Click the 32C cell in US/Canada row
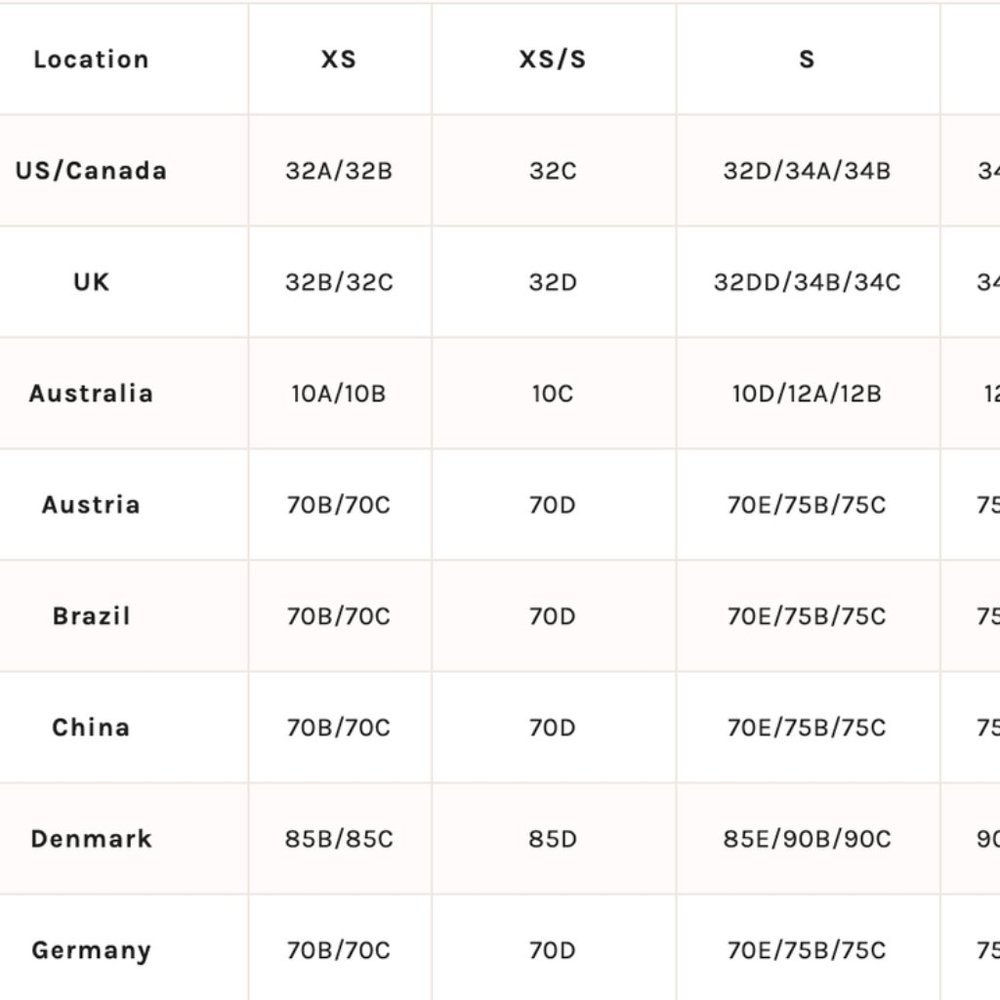 (x=553, y=171)
